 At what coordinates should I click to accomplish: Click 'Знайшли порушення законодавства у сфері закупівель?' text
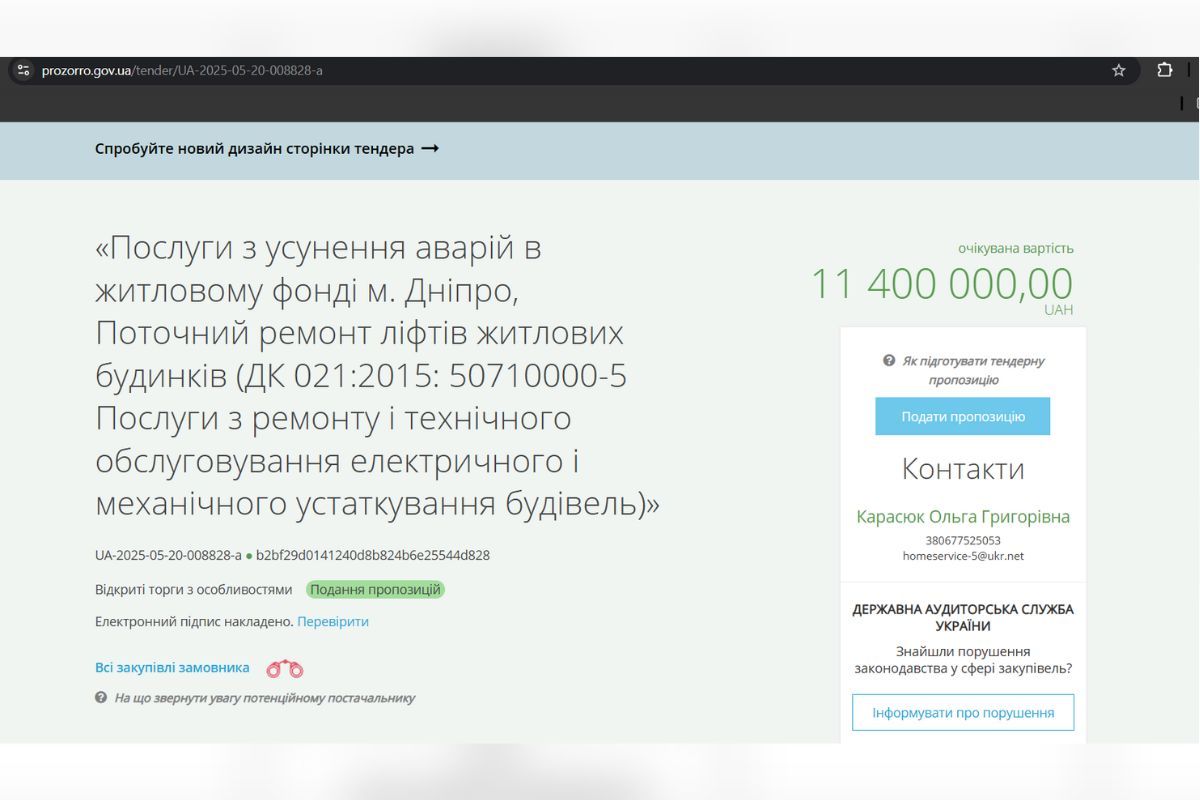coord(963,660)
